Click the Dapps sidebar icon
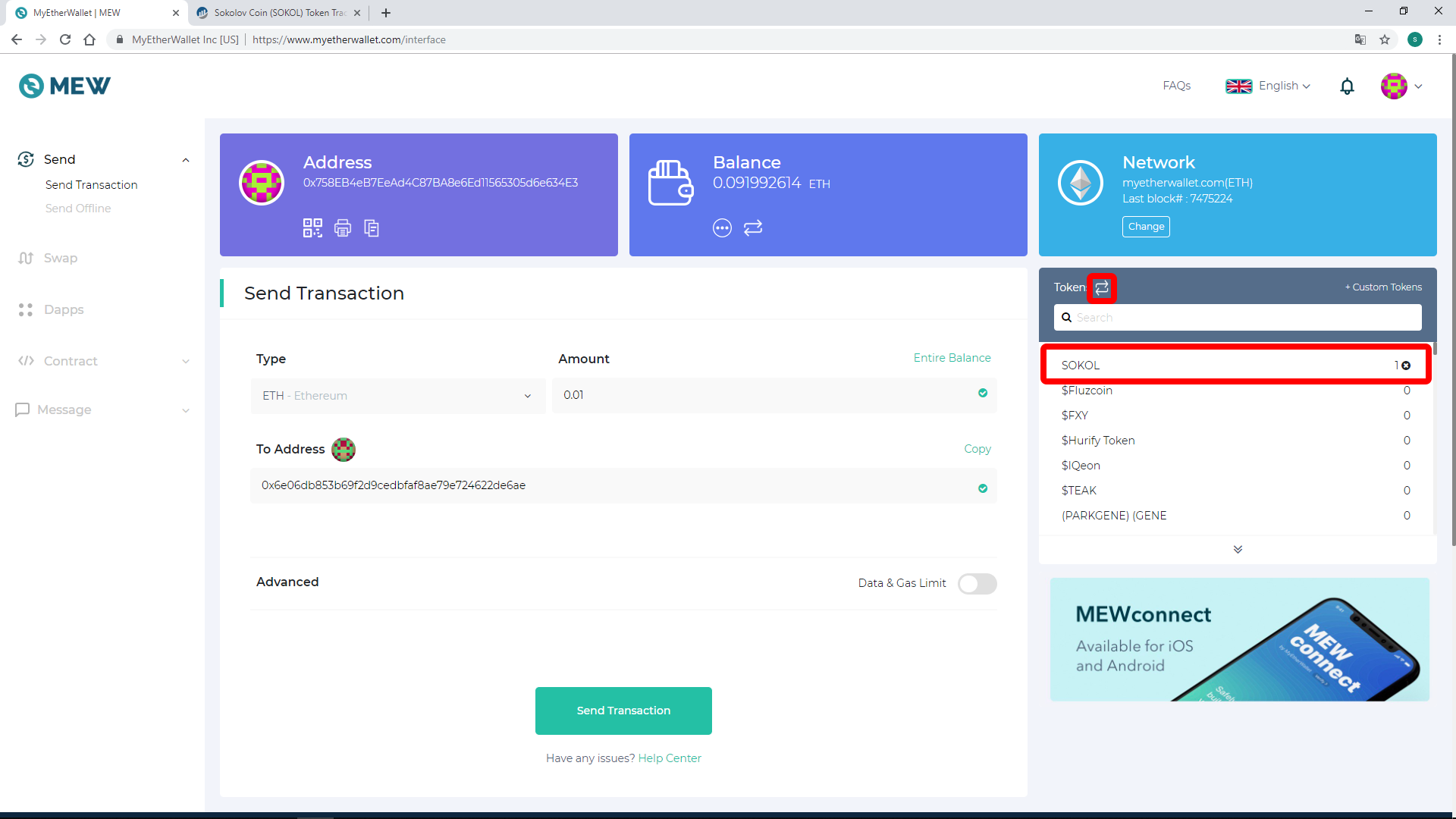Image resolution: width=1456 pixels, height=819 pixels. pos(26,309)
